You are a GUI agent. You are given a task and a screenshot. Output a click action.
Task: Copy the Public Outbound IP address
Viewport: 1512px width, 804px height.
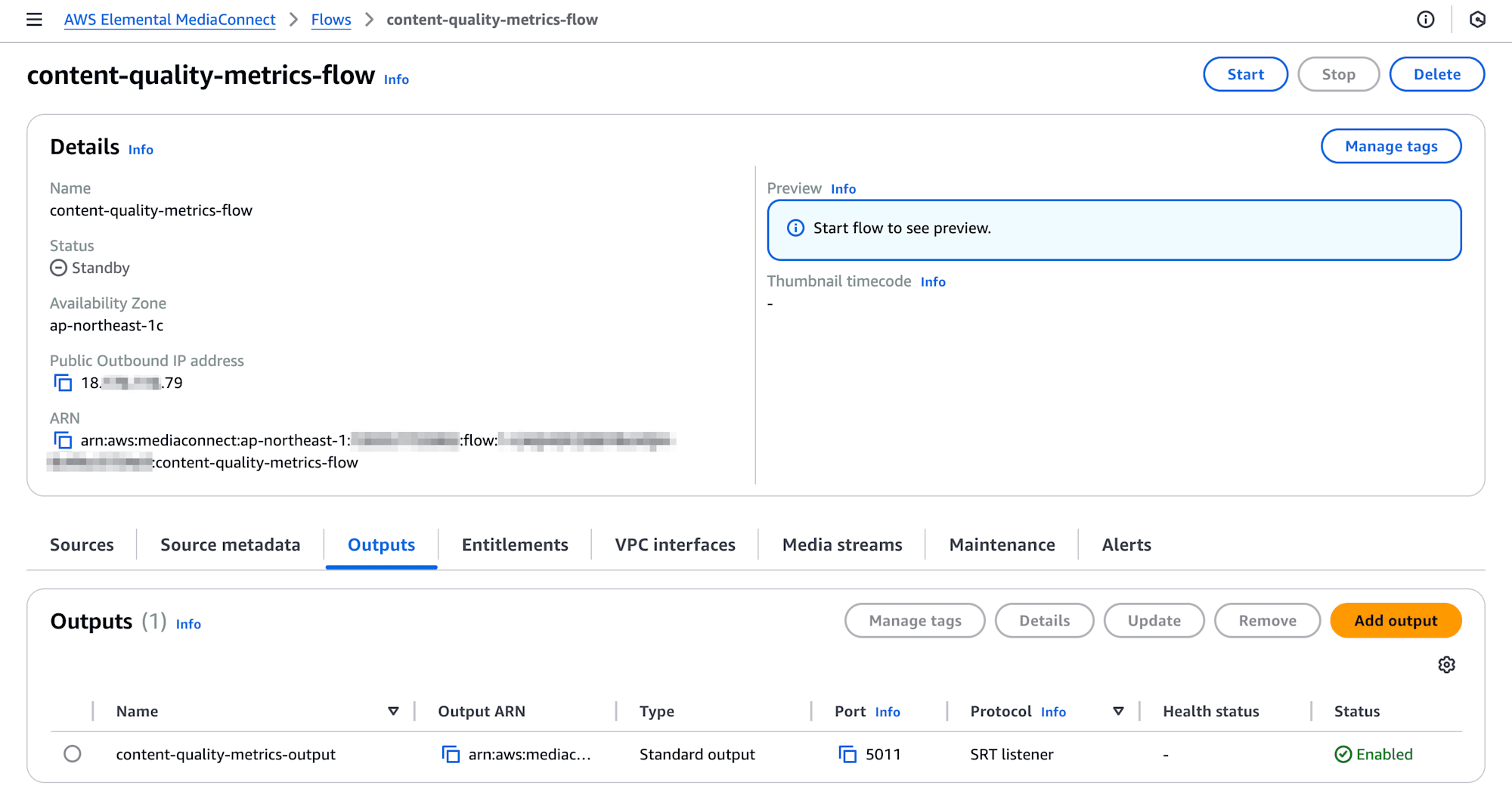[x=63, y=383]
